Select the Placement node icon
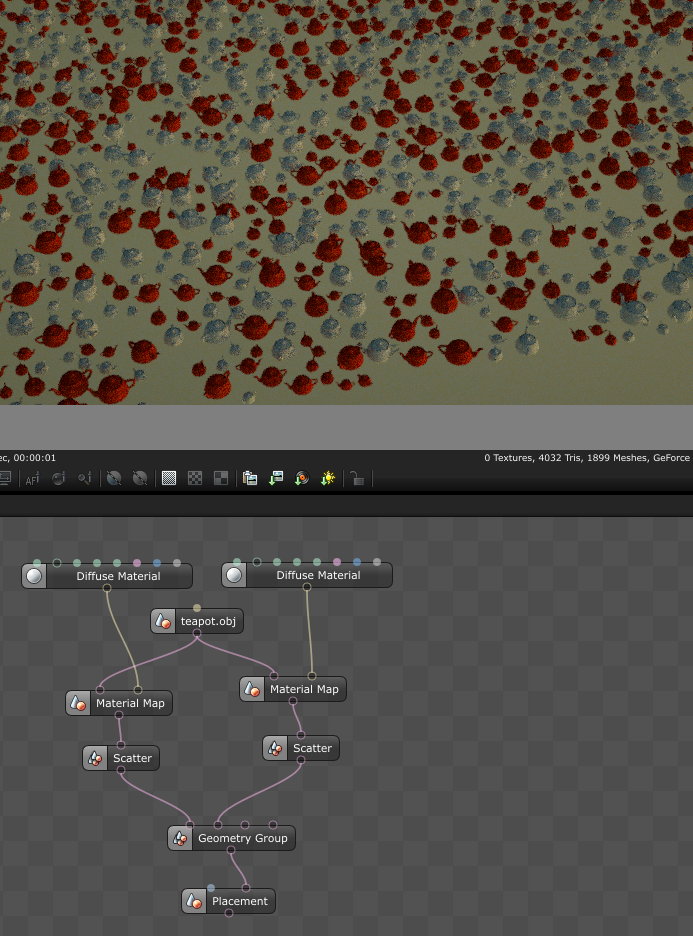Screen dimensions: 693x936 coord(194,901)
